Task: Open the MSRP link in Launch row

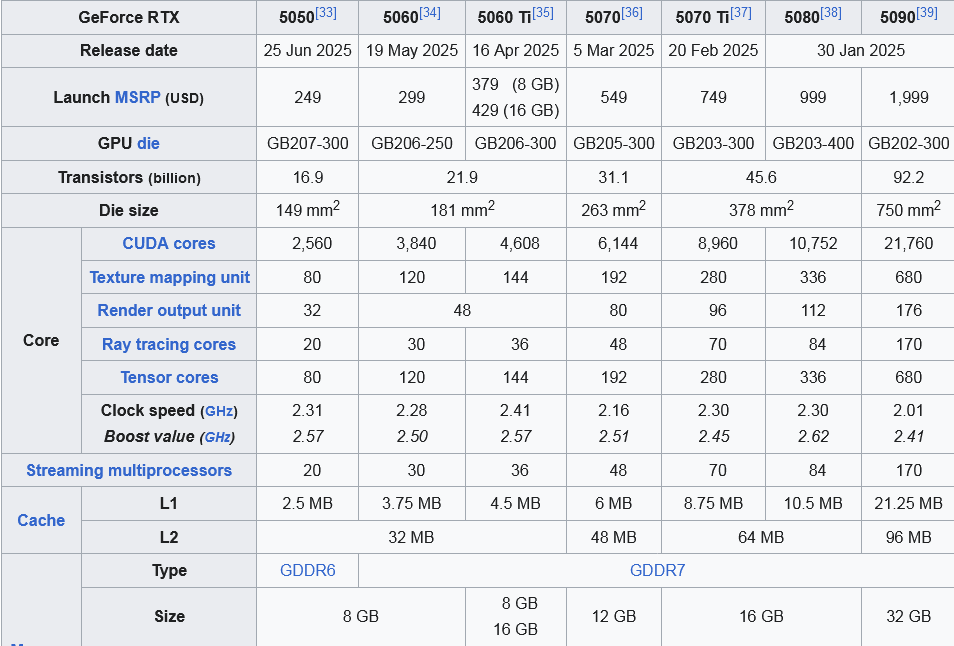Action: 136,97
